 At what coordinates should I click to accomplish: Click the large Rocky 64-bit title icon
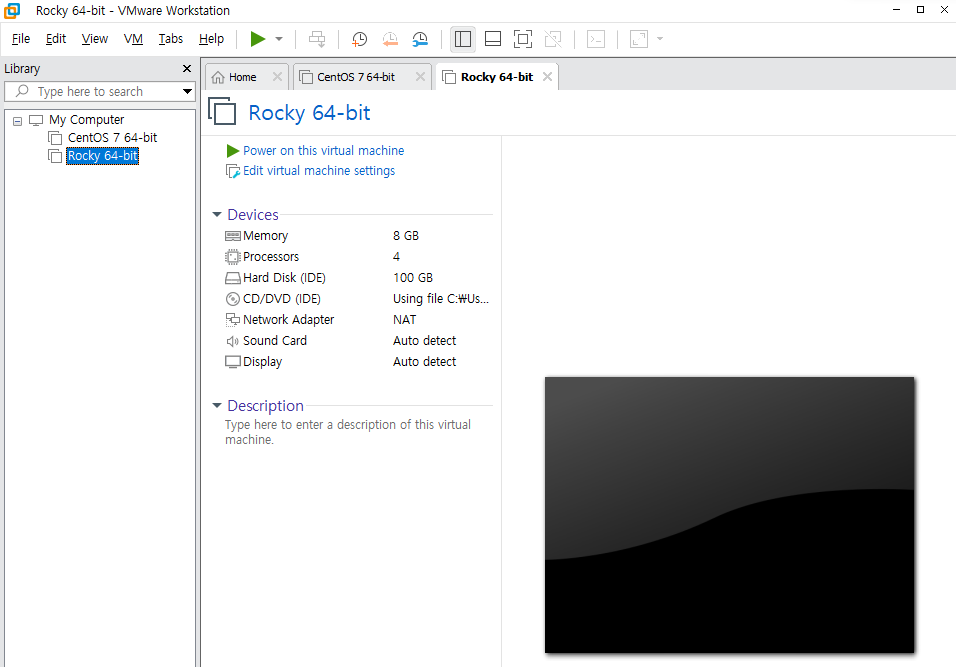click(x=222, y=112)
